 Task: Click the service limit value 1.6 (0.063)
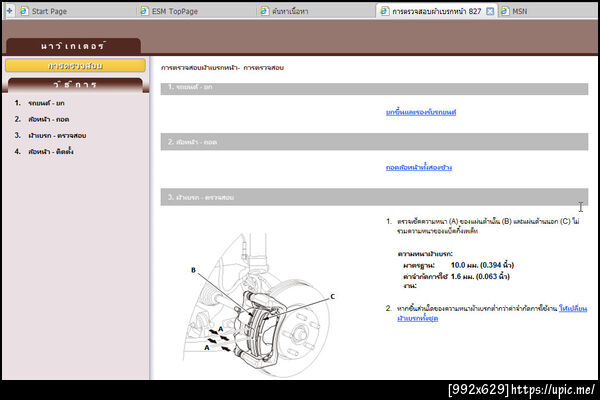[x=480, y=276]
